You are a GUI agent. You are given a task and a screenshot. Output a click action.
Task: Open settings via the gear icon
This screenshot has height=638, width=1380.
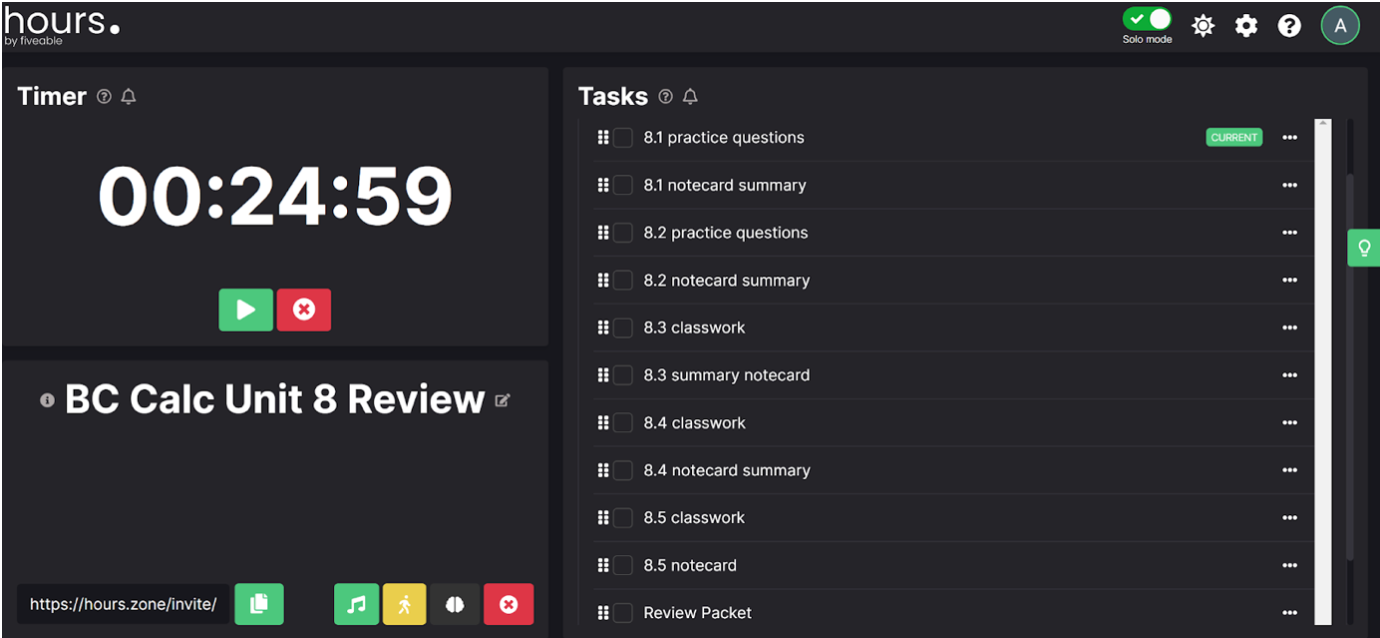point(1246,26)
